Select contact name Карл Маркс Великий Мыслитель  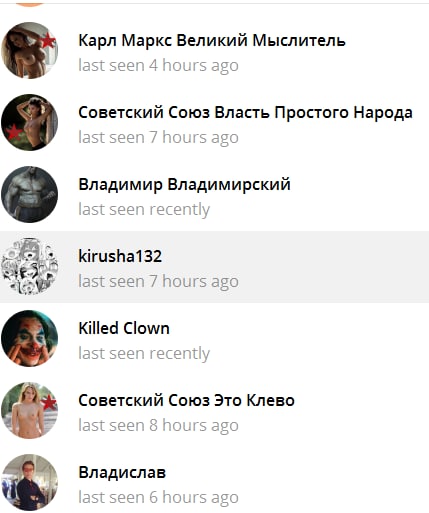[x=212, y=41]
